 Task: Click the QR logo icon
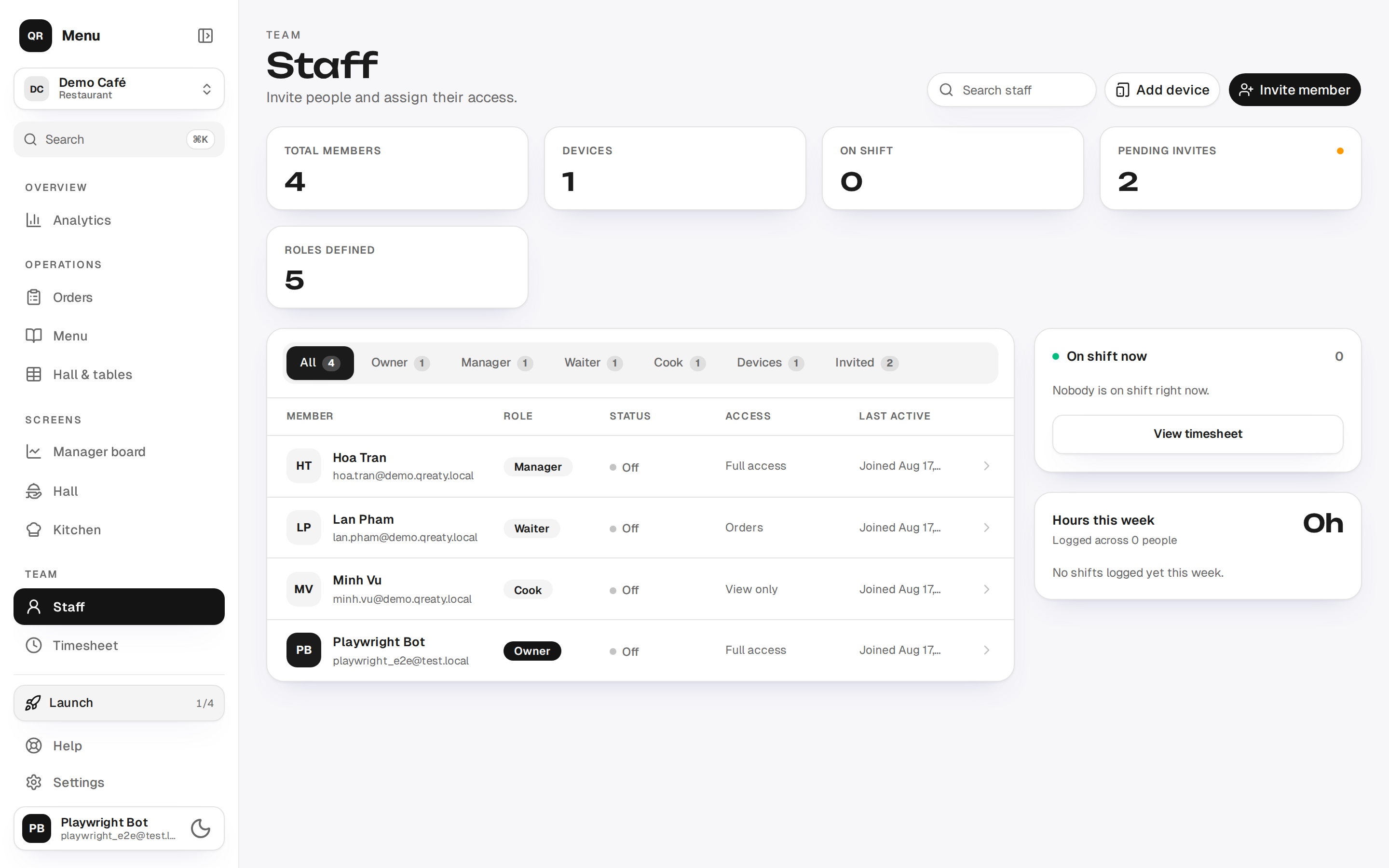click(x=36, y=36)
